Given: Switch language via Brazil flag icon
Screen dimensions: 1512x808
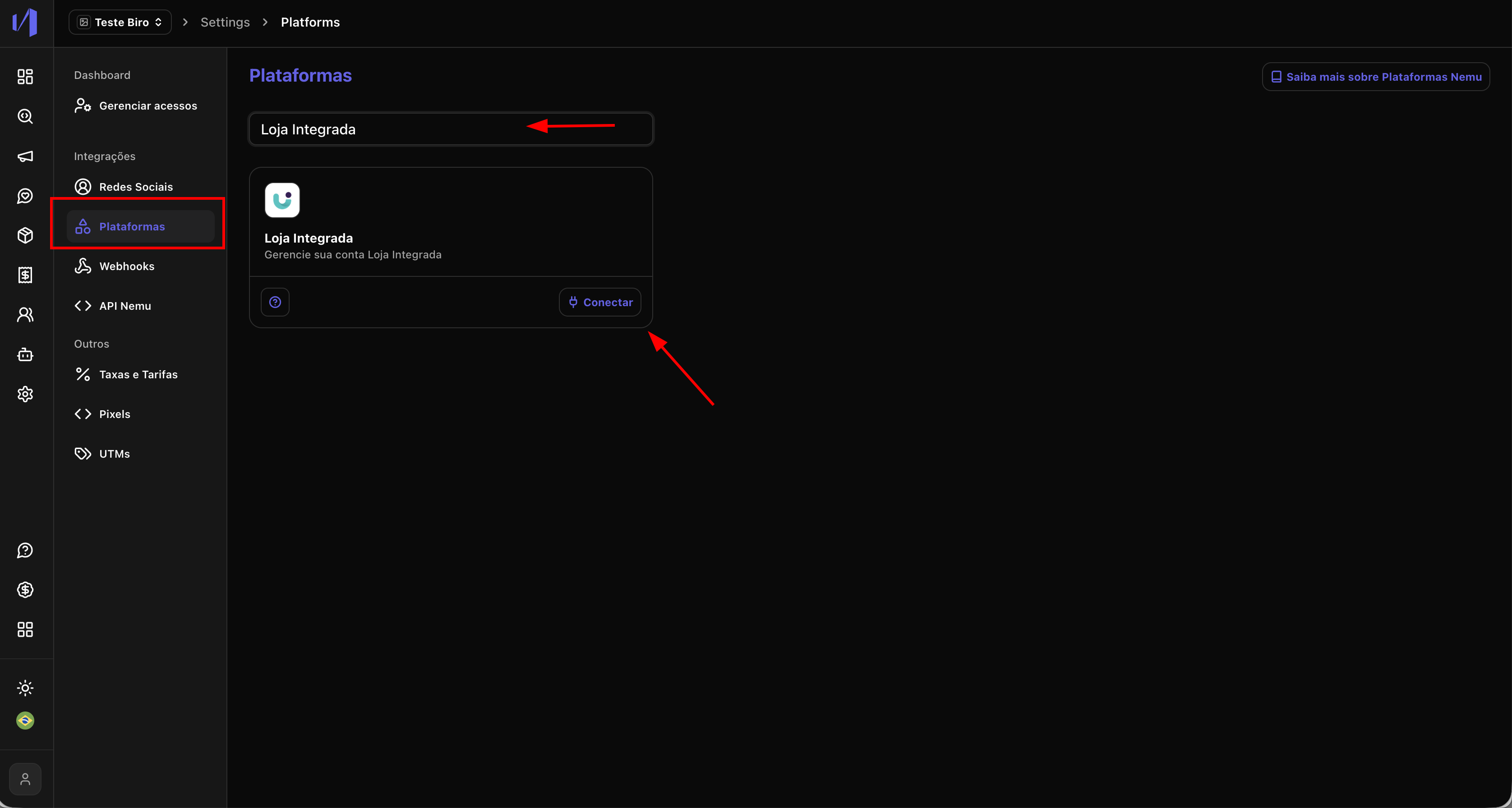Looking at the screenshot, I should click(25, 721).
